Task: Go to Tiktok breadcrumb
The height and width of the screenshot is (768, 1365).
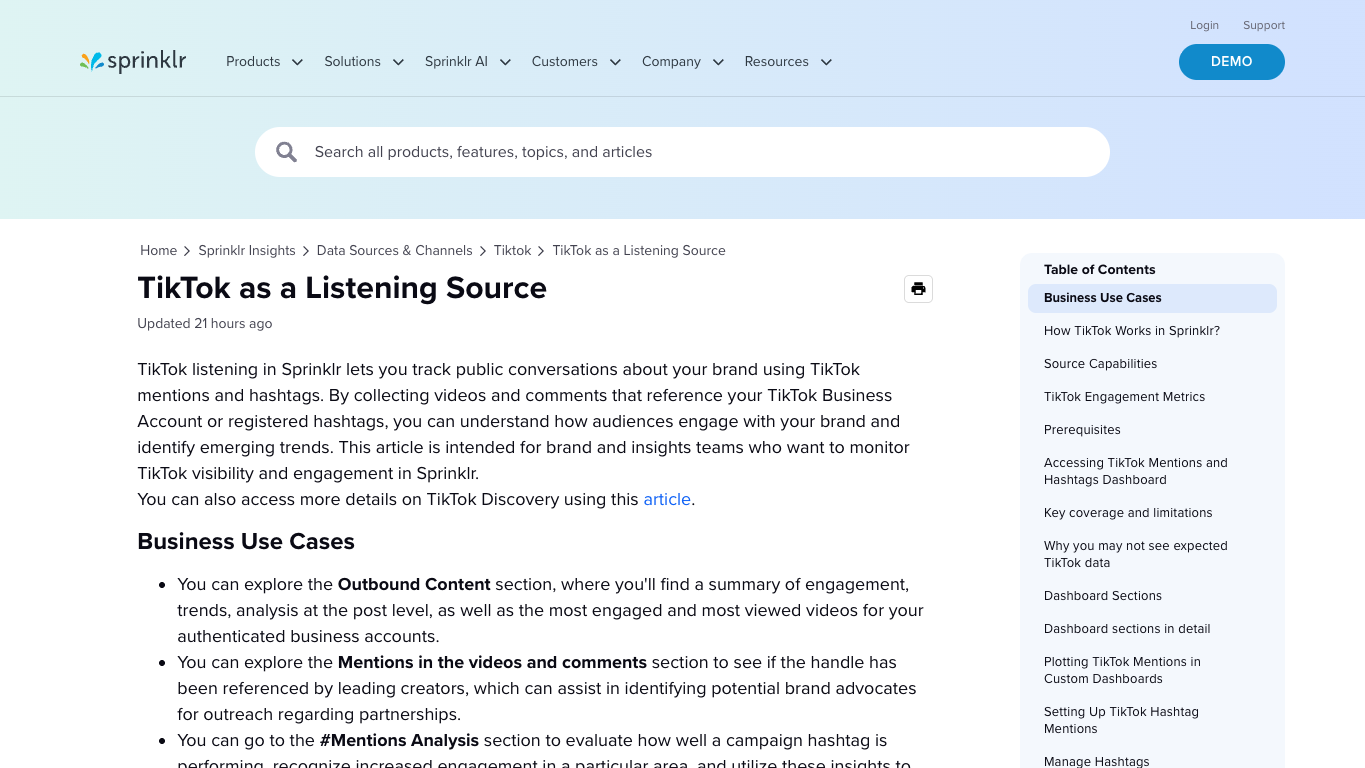Action: (x=512, y=251)
